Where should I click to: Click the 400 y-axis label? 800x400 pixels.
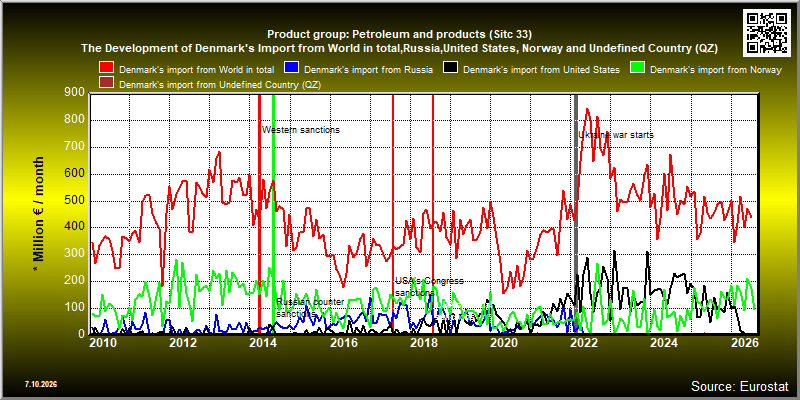74,228
